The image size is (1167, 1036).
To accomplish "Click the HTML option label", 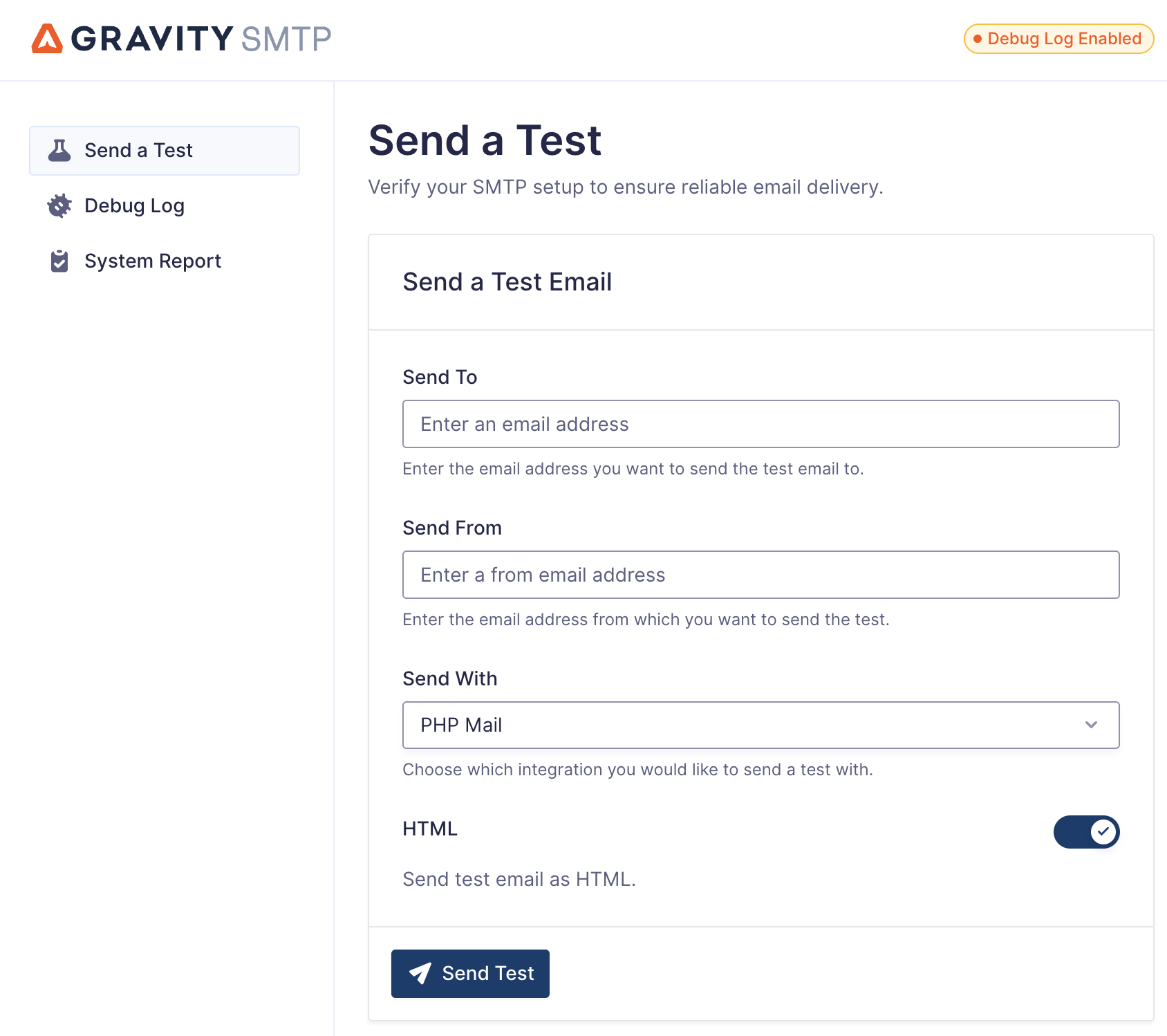I will (x=430, y=829).
